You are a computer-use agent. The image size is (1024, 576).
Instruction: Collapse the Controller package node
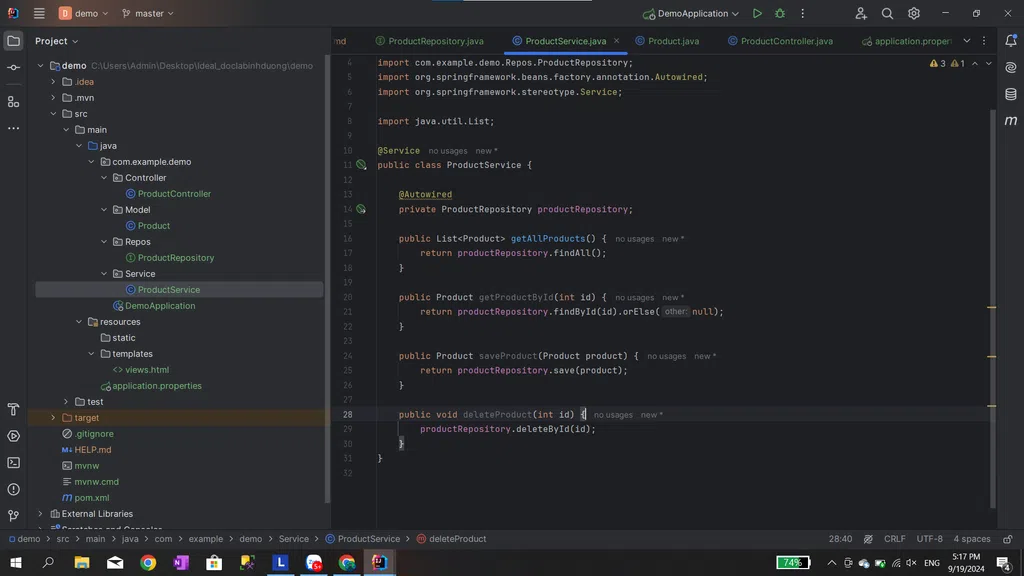[104, 178]
